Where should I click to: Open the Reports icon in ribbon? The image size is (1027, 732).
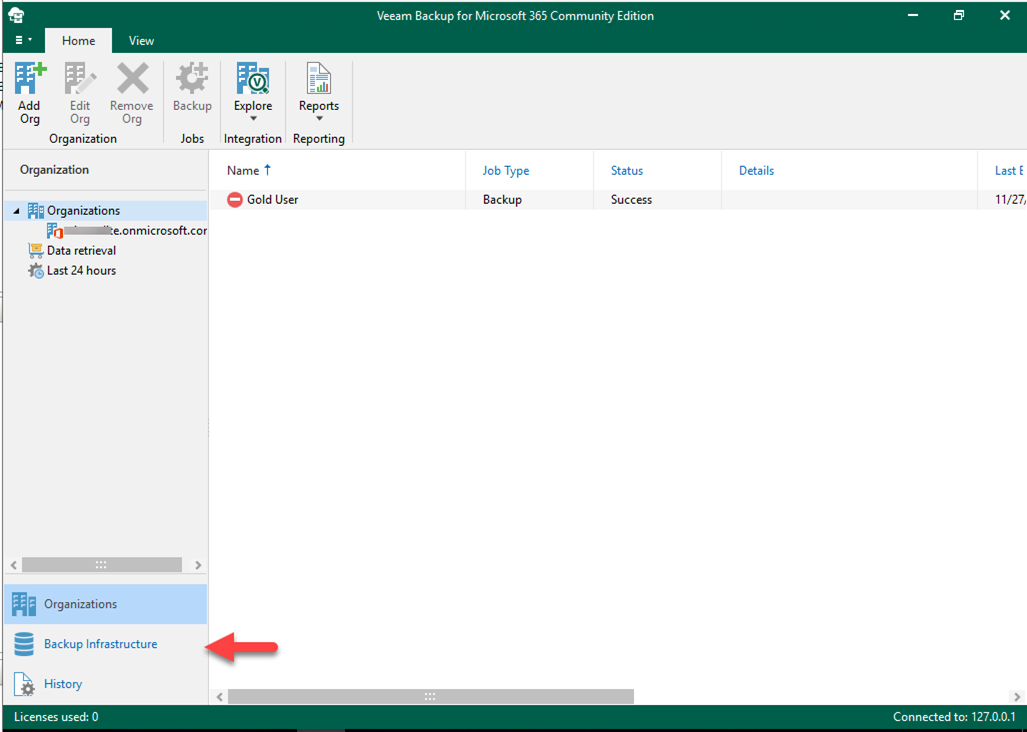click(319, 79)
